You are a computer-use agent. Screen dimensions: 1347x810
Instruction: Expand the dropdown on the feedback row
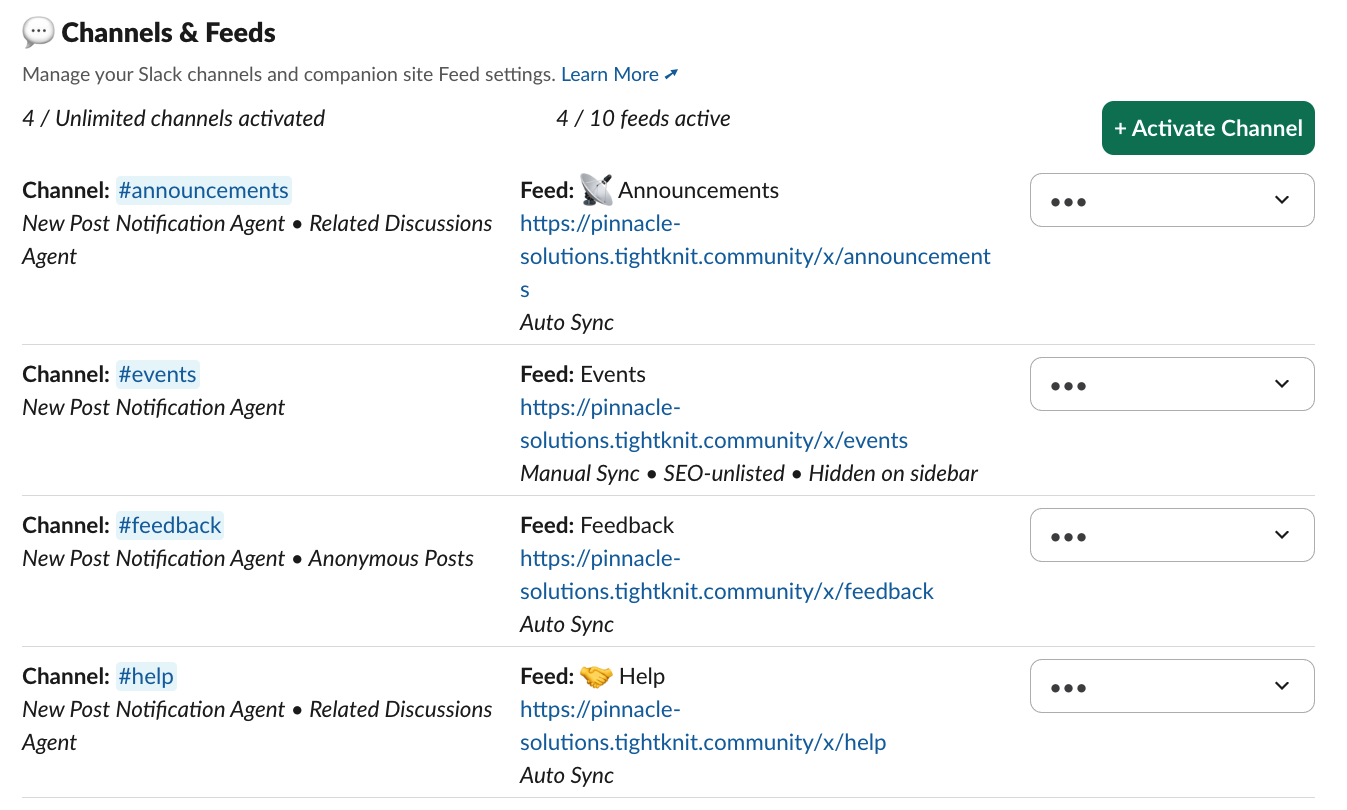1281,535
